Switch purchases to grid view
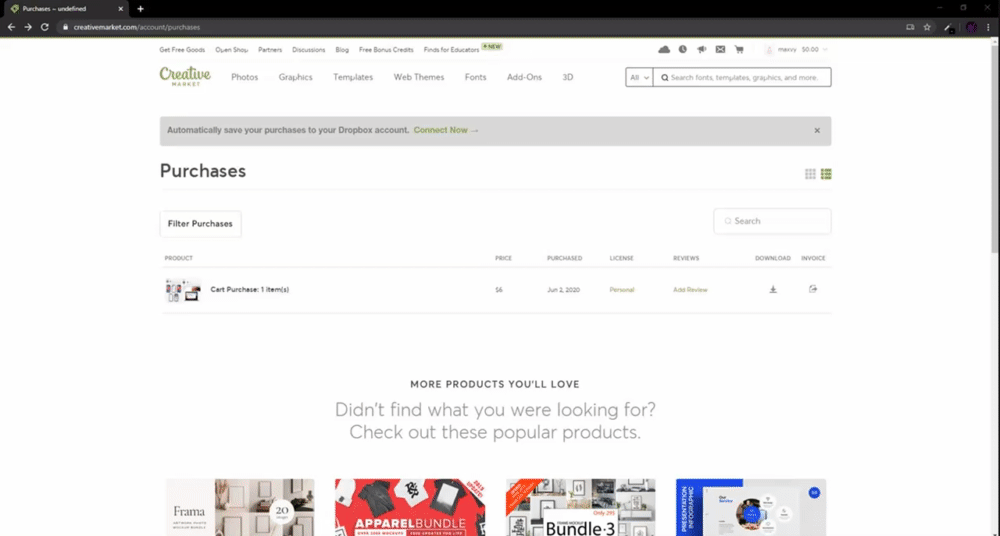The width and height of the screenshot is (1000, 536). pyautogui.click(x=810, y=174)
